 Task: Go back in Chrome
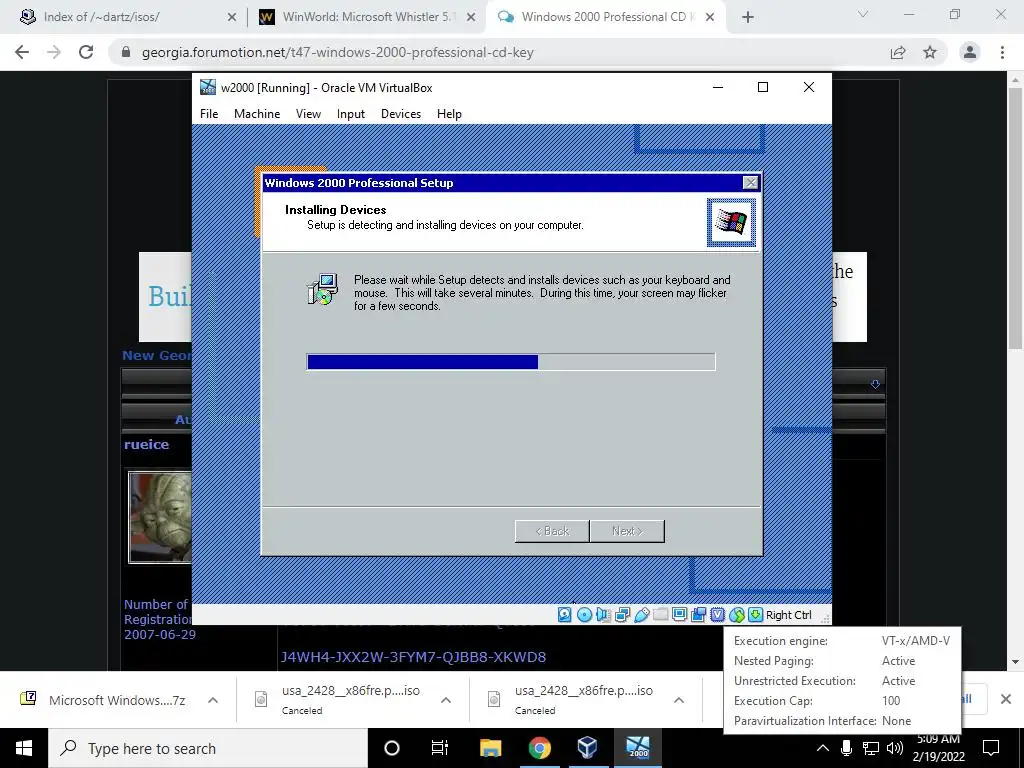coord(22,52)
